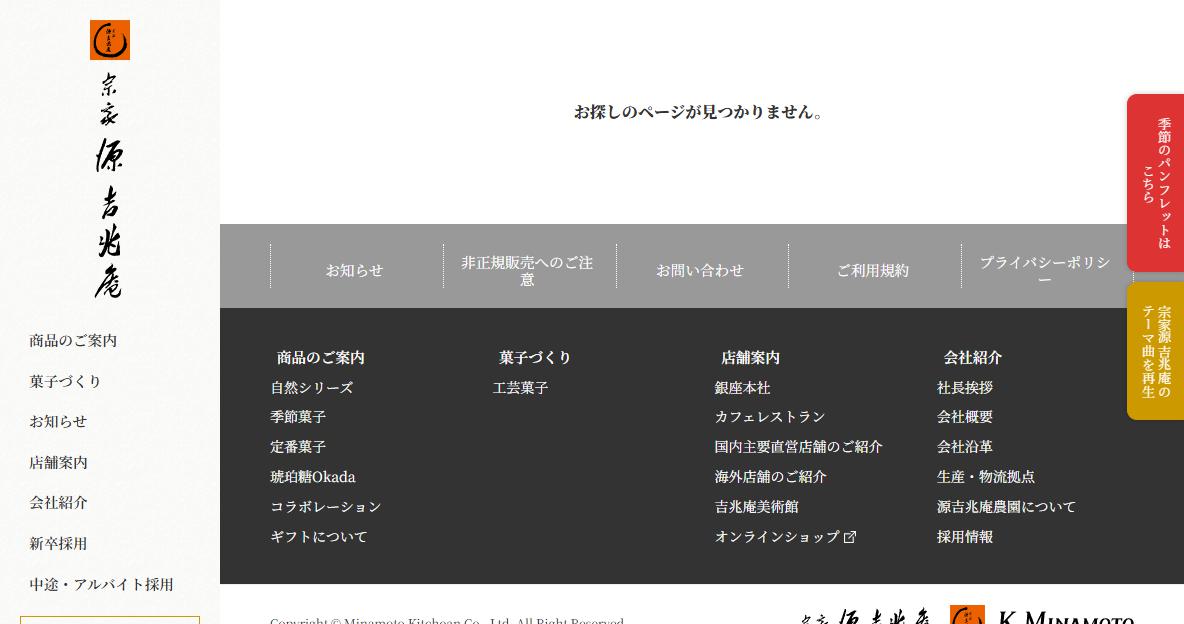Open the オンラインショップ footer link
Image resolution: width=1184 pixels, height=624 pixels.
click(777, 537)
